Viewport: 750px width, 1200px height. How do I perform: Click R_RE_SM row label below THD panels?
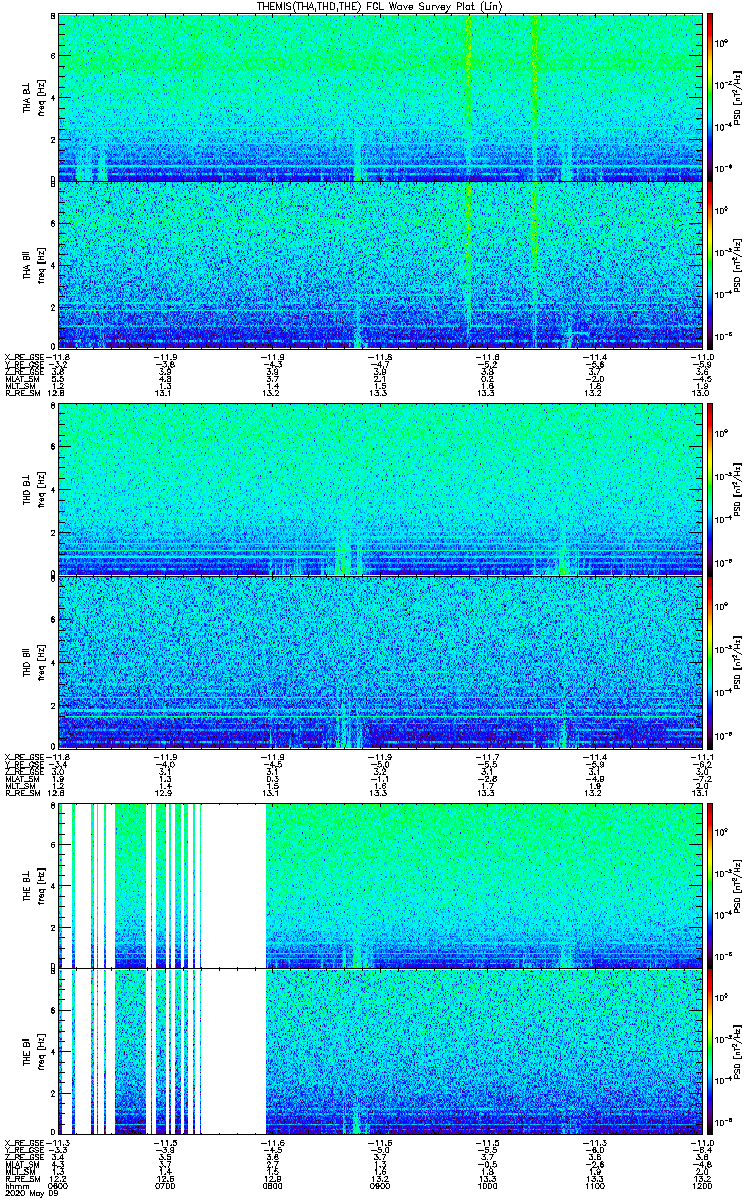click(x=23, y=791)
